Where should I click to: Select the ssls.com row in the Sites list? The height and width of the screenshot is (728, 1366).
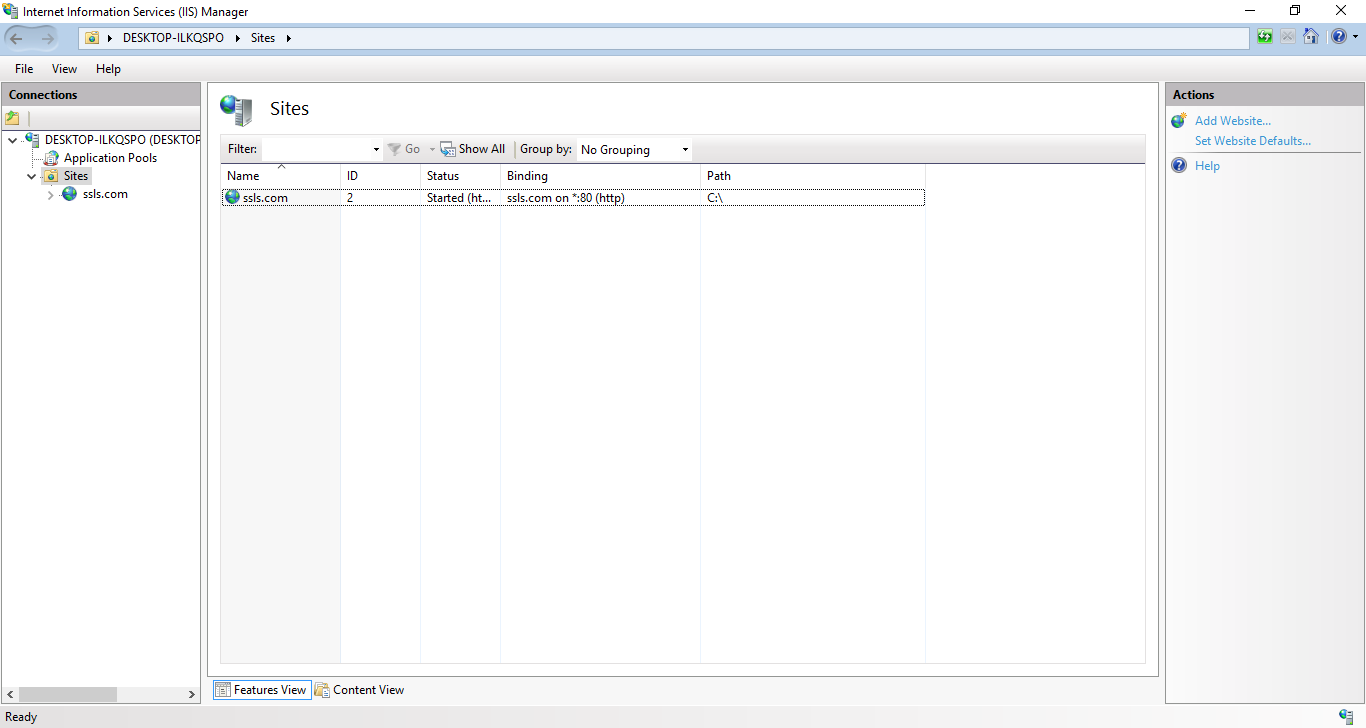[573, 198]
